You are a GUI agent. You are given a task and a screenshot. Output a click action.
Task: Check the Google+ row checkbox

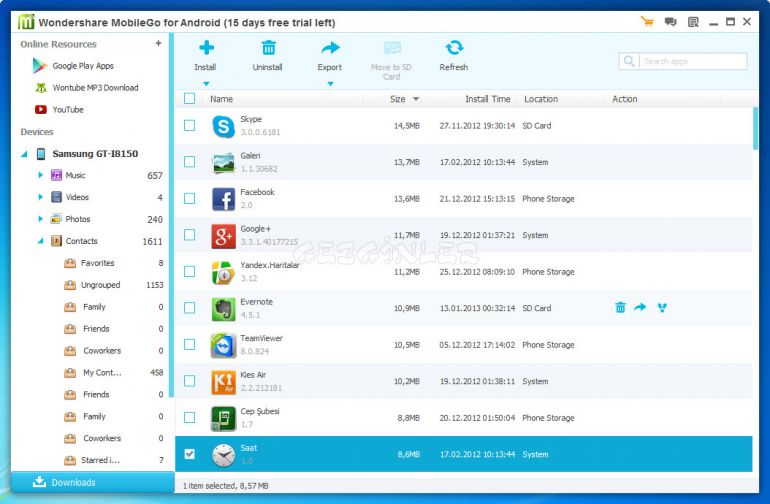(x=190, y=235)
